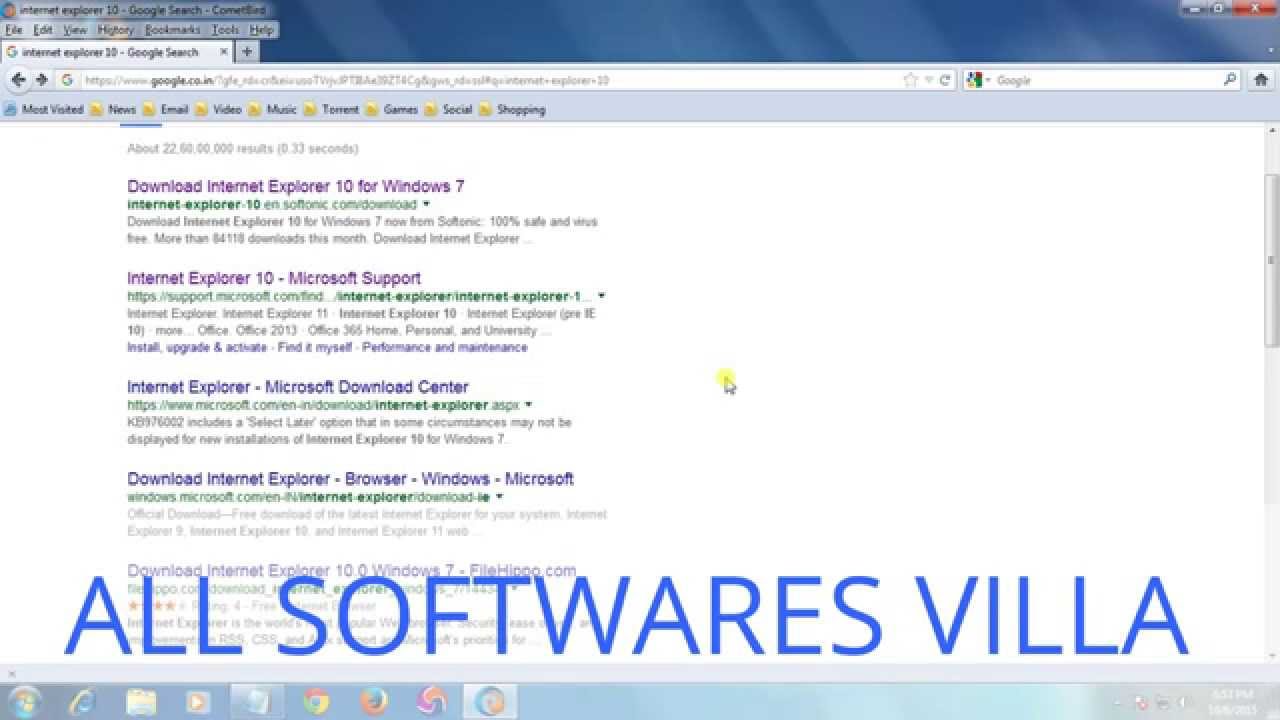Launch Google Chrome from the taskbar
1280x720 pixels.
316,701
